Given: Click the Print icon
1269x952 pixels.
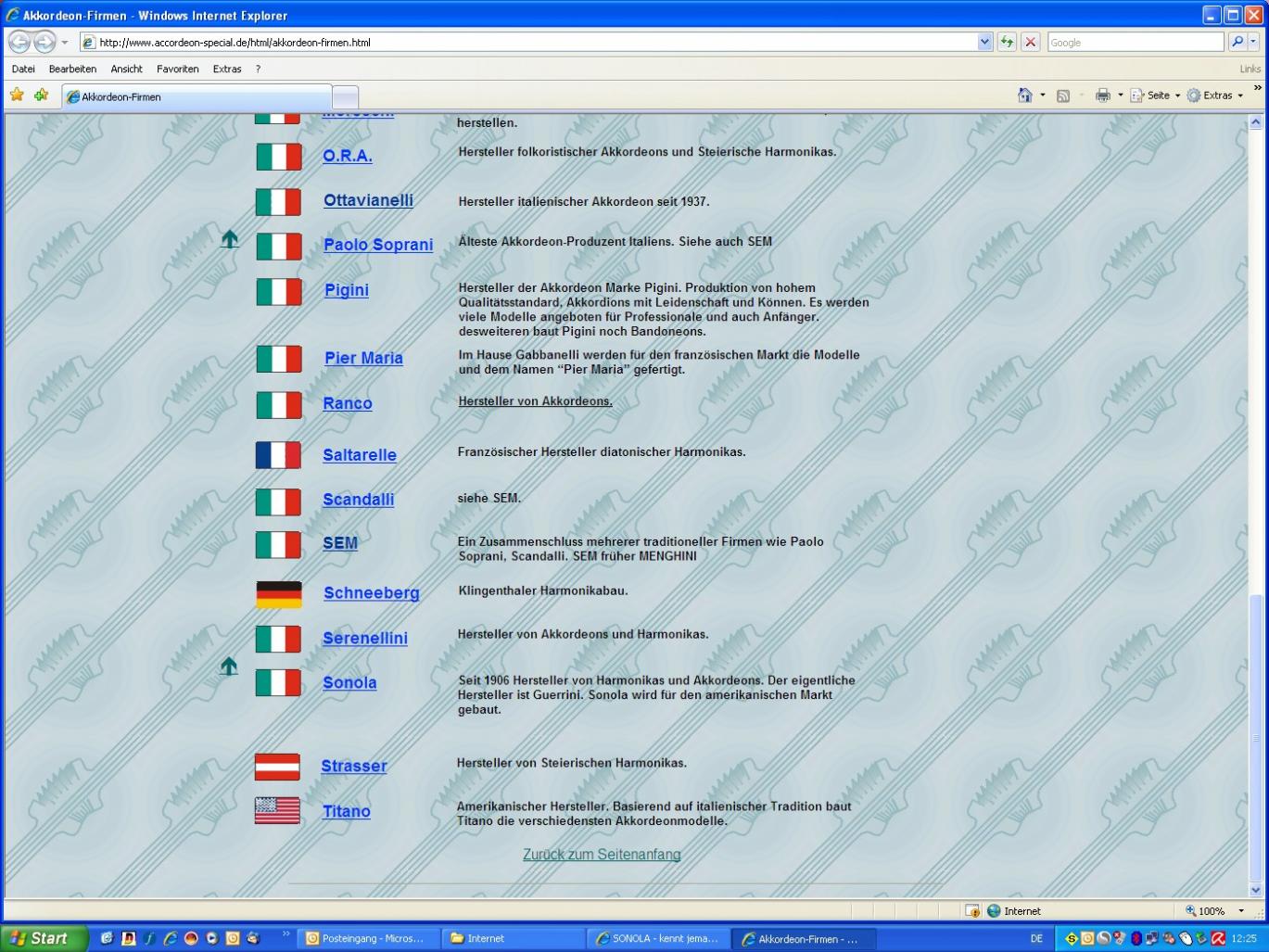Looking at the screenshot, I should 1102,95.
